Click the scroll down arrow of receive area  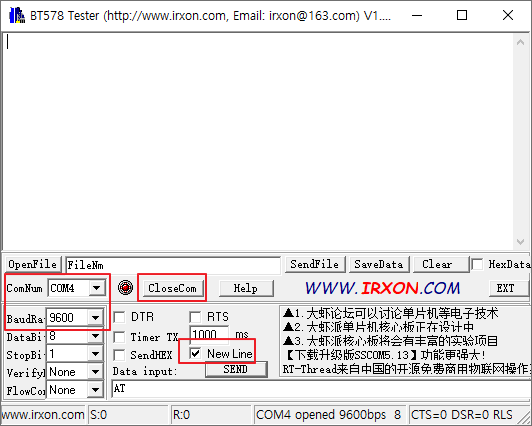click(x=520, y=241)
